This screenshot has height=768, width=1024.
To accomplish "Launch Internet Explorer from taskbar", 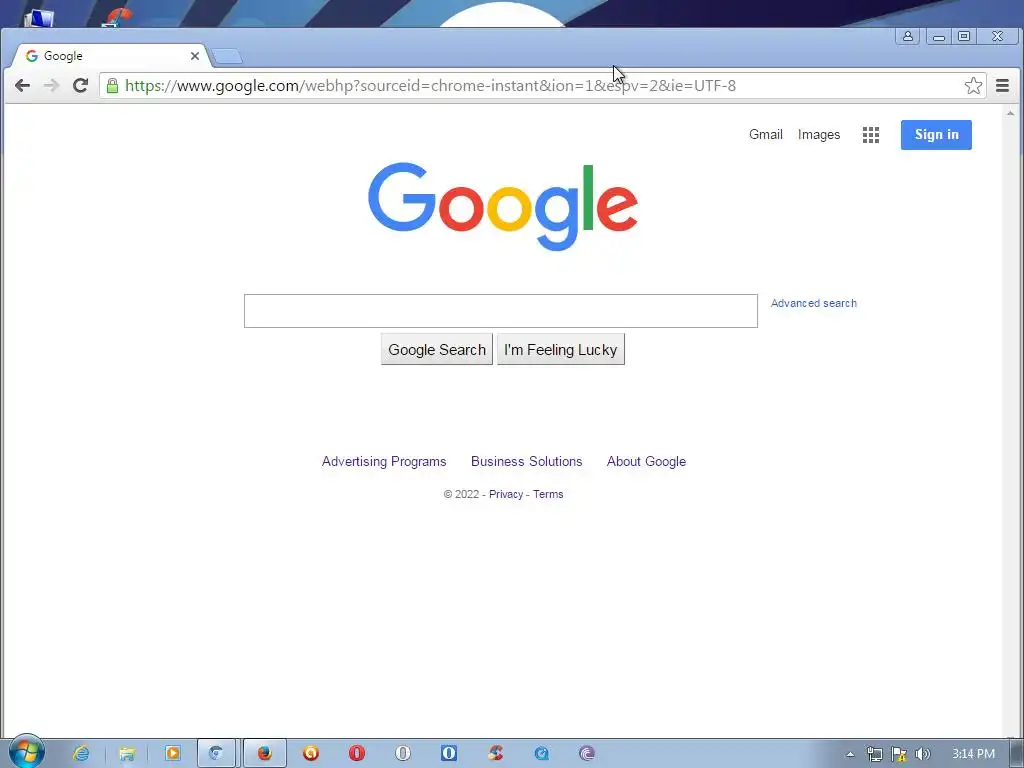I will 81,753.
